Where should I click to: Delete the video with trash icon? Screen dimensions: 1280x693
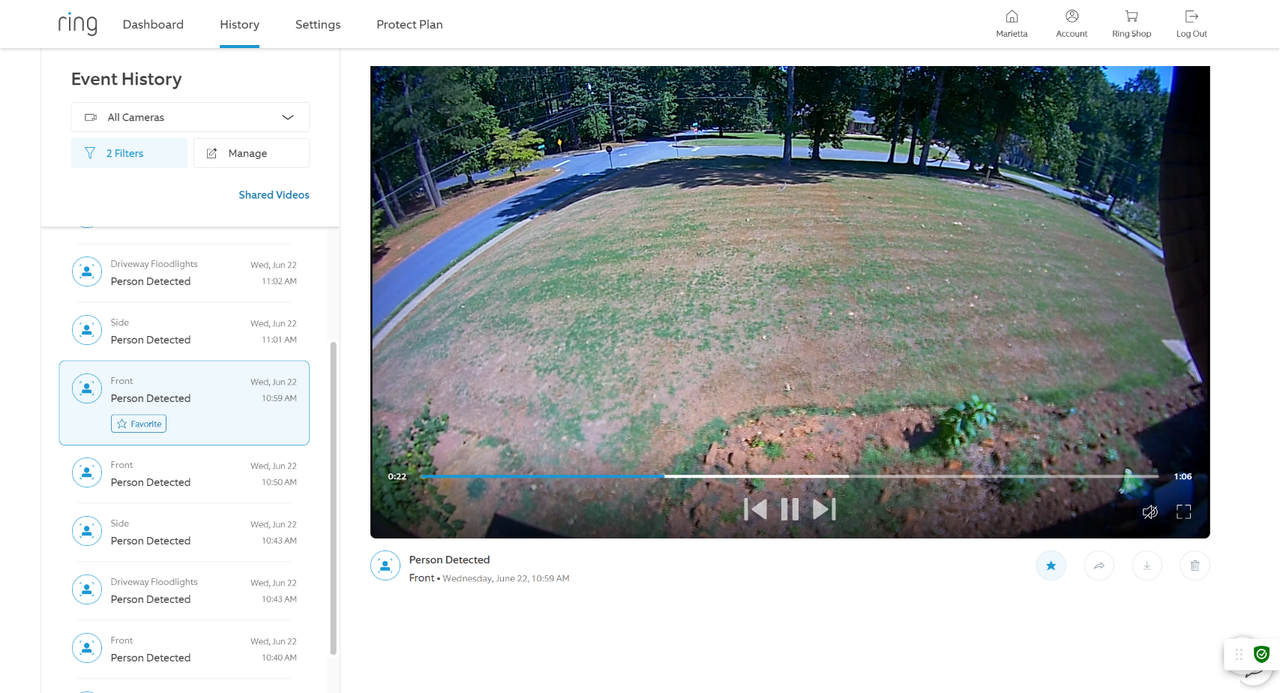point(1195,566)
